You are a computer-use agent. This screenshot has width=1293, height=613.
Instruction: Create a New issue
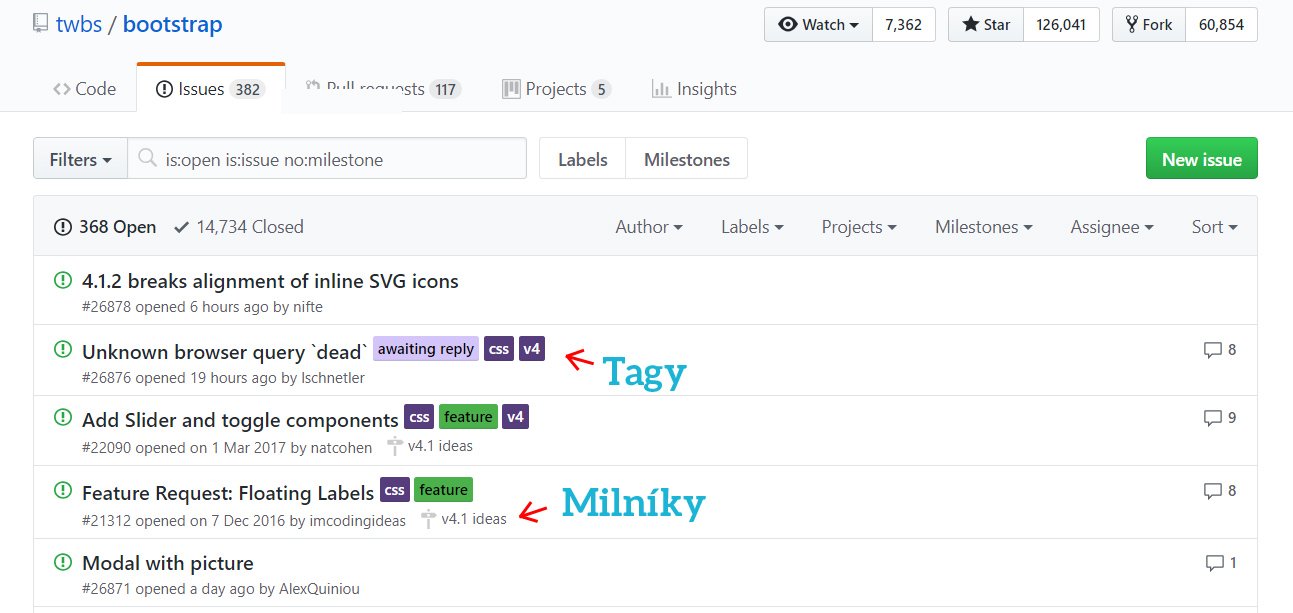pyautogui.click(x=1201, y=159)
